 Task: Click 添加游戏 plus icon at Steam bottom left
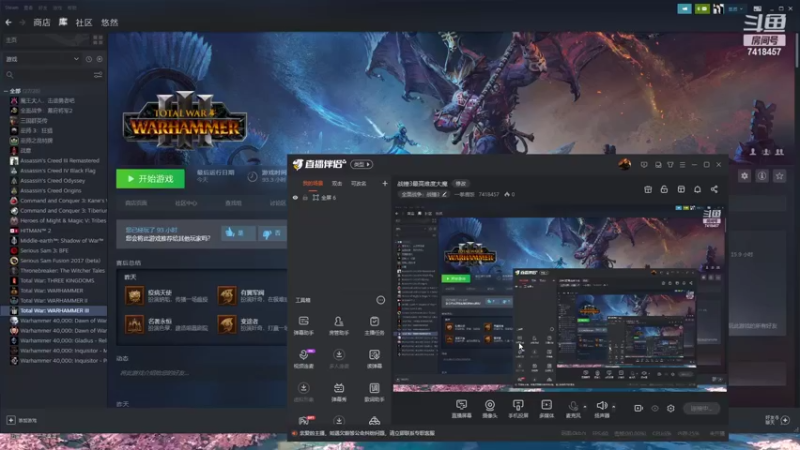tap(11, 420)
